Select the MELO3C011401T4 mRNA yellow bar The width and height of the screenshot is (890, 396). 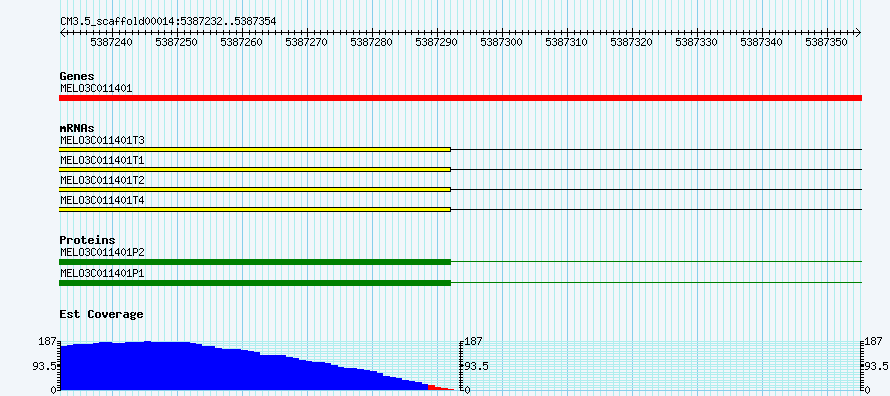pos(255,209)
